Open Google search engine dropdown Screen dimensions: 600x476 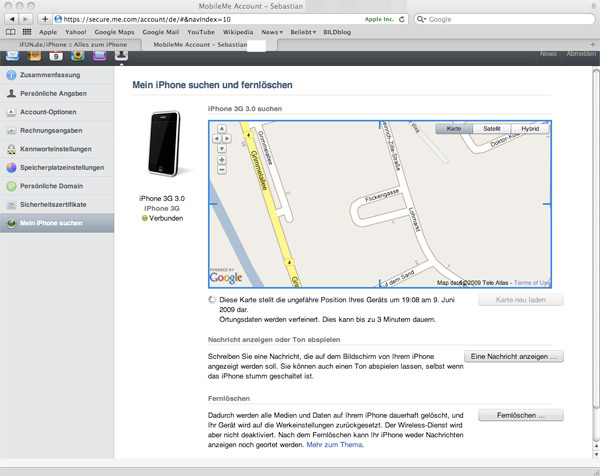(x=421, y=19)
